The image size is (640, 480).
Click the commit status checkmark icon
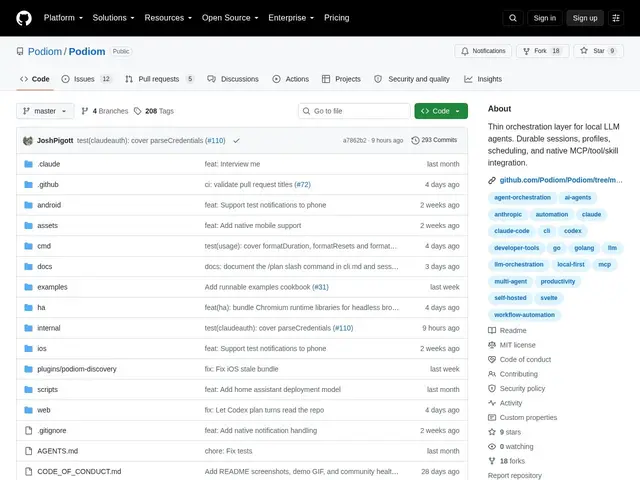(x=236, y=140)
